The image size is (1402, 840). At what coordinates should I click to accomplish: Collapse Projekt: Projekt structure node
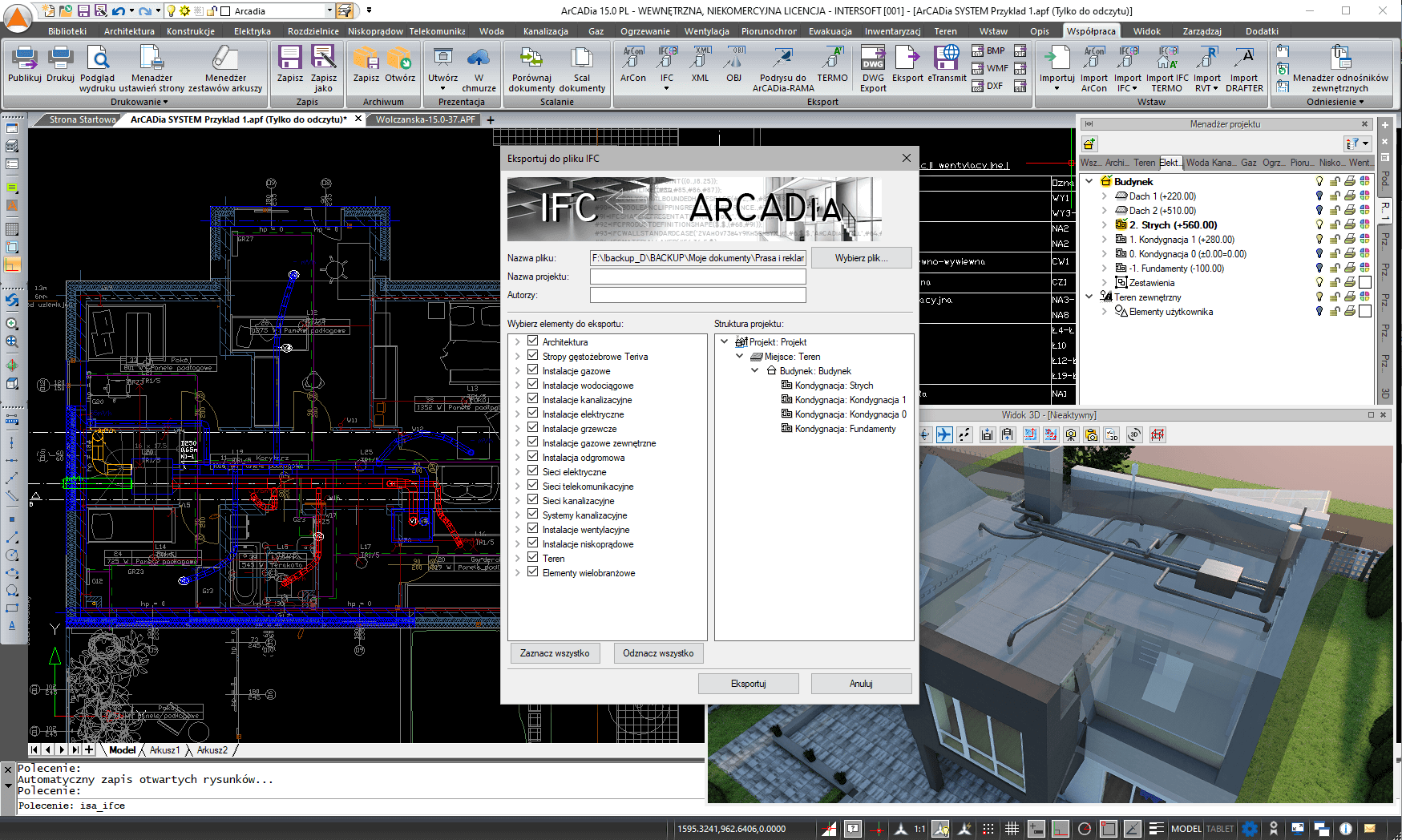[x=725, y=341]
